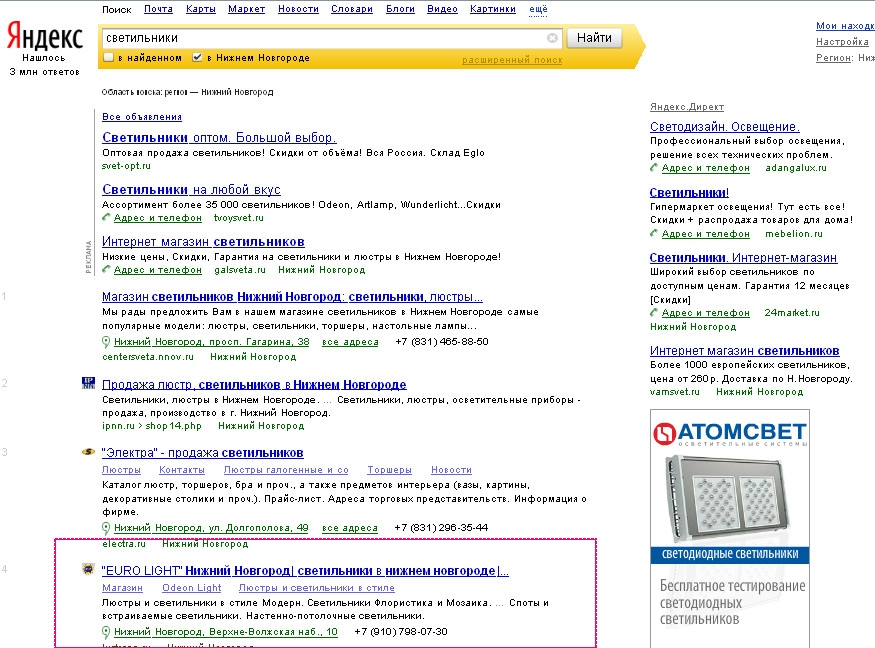
Task: Open 'все адреса' link beside ул. Долгополова
Action: pos(350,527)
